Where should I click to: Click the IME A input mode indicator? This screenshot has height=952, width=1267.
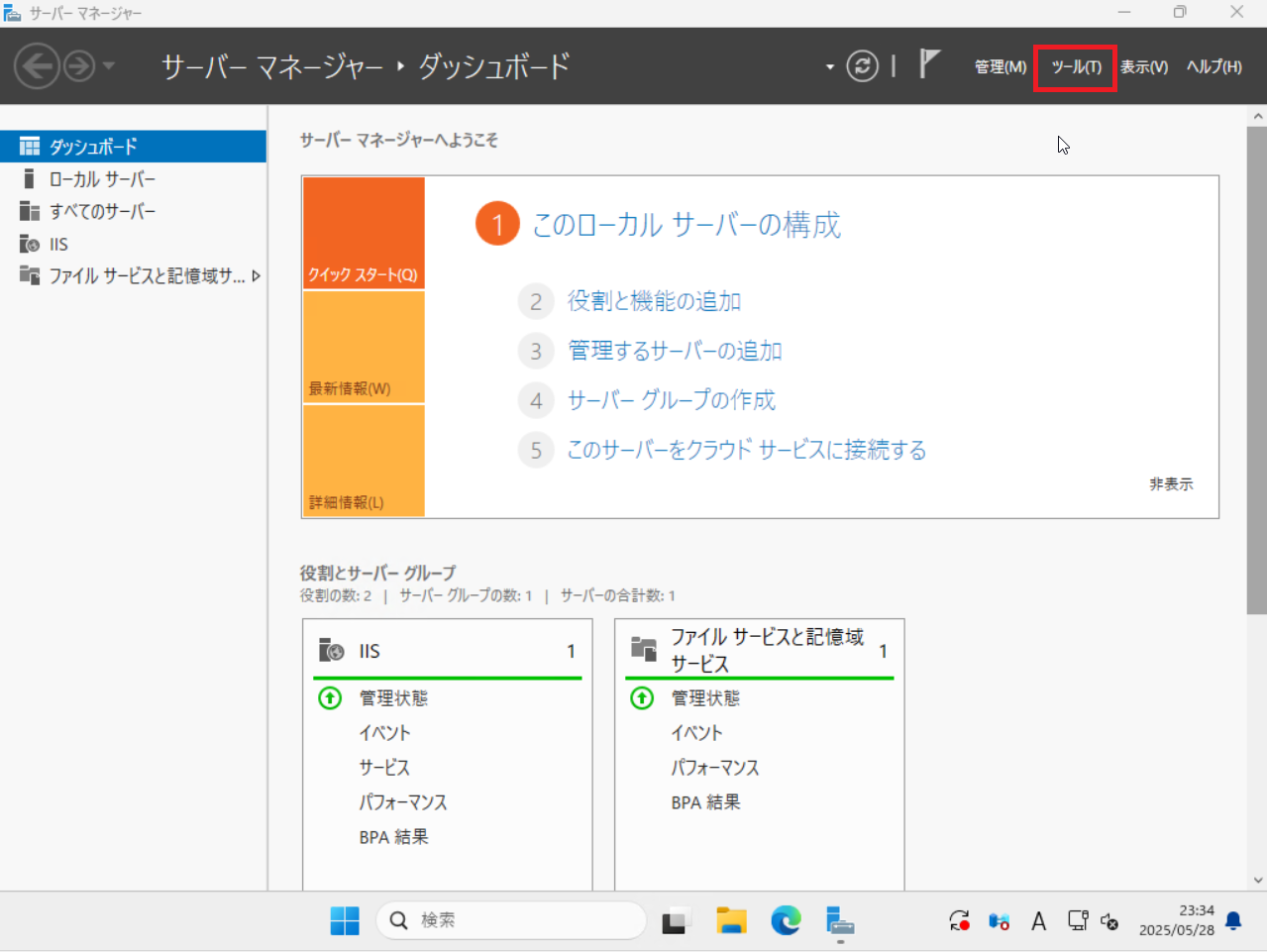tap(1039, 922)
